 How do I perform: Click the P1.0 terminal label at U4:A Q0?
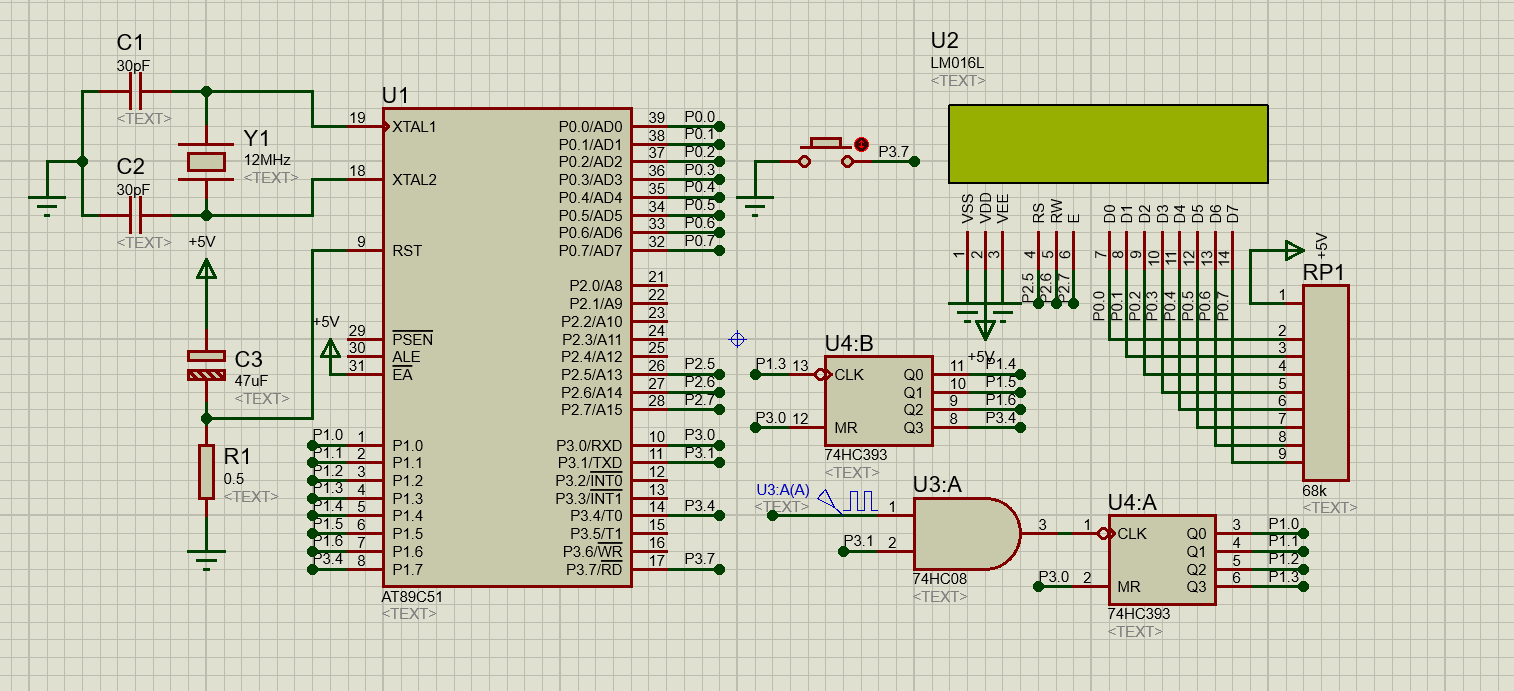click(x=1284, y=524)
